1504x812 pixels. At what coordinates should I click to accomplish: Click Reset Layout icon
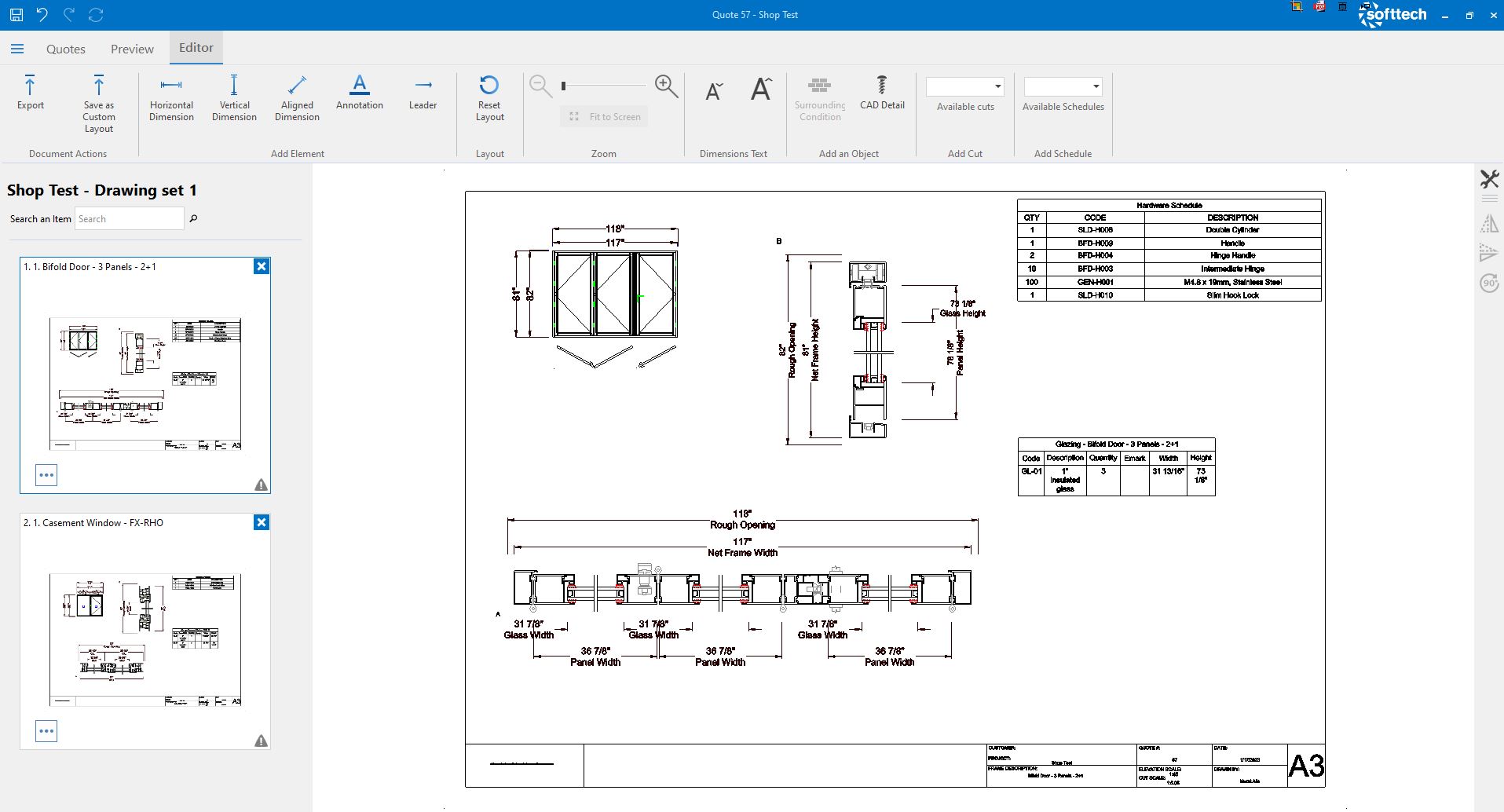coord(489,85)
